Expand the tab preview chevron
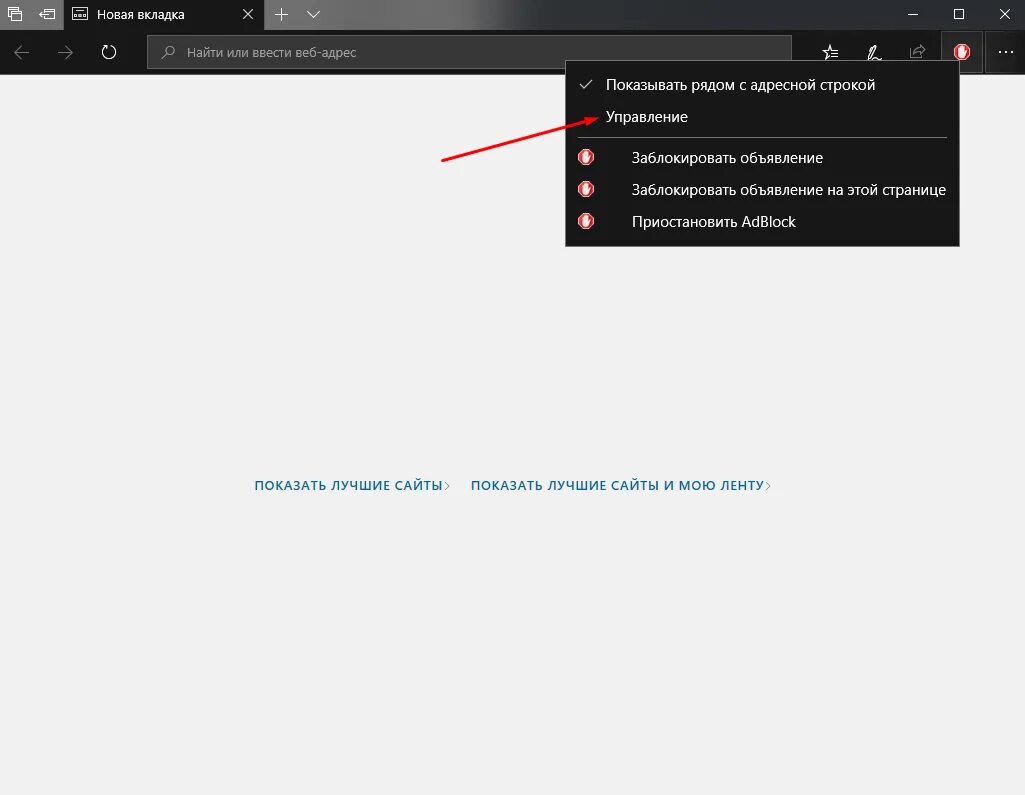Viewport: 1025px width, 795px height. tap(313, 14)
